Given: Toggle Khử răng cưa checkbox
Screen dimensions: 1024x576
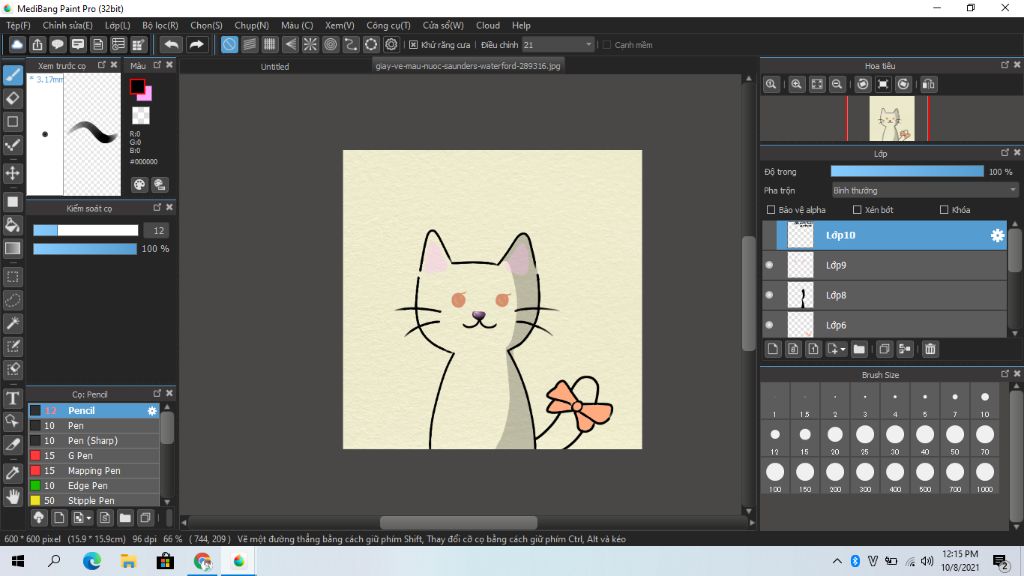Looking at the screenshot, I should [x=413, y=45].
